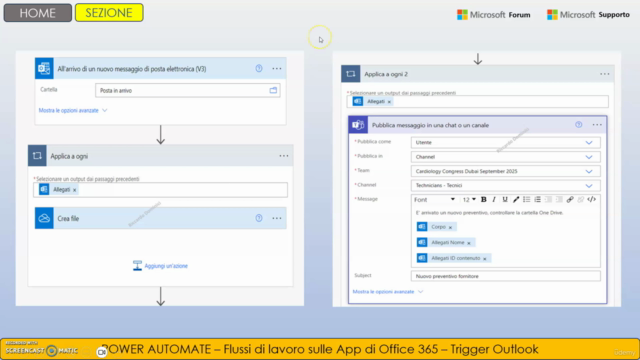640x360 pixels.
Task: Remove Allegati token in Applica a ogni 2
Action: pyautogui.click(x=389, y=102)
